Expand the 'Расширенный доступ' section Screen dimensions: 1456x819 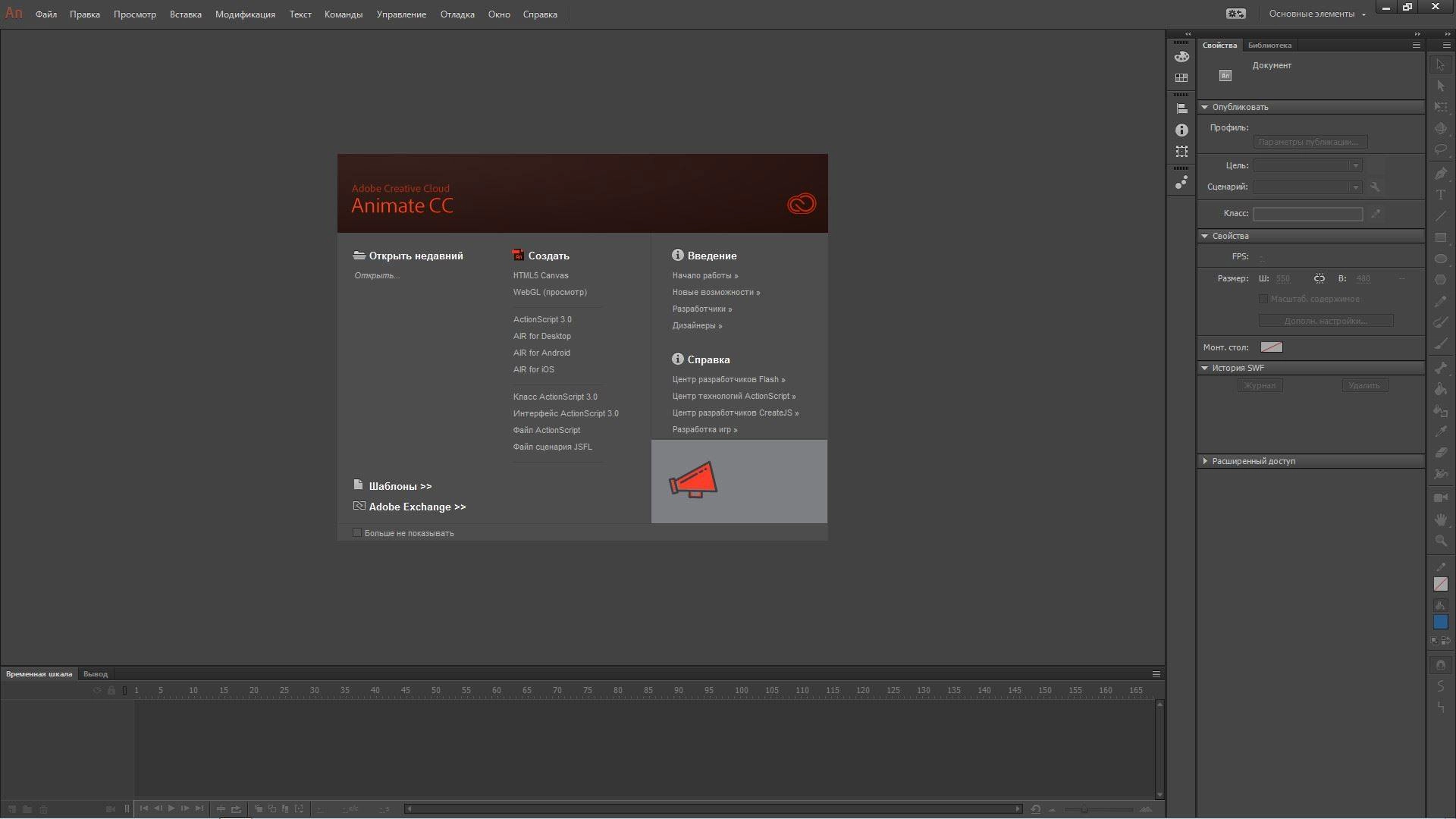[1204, 461]
